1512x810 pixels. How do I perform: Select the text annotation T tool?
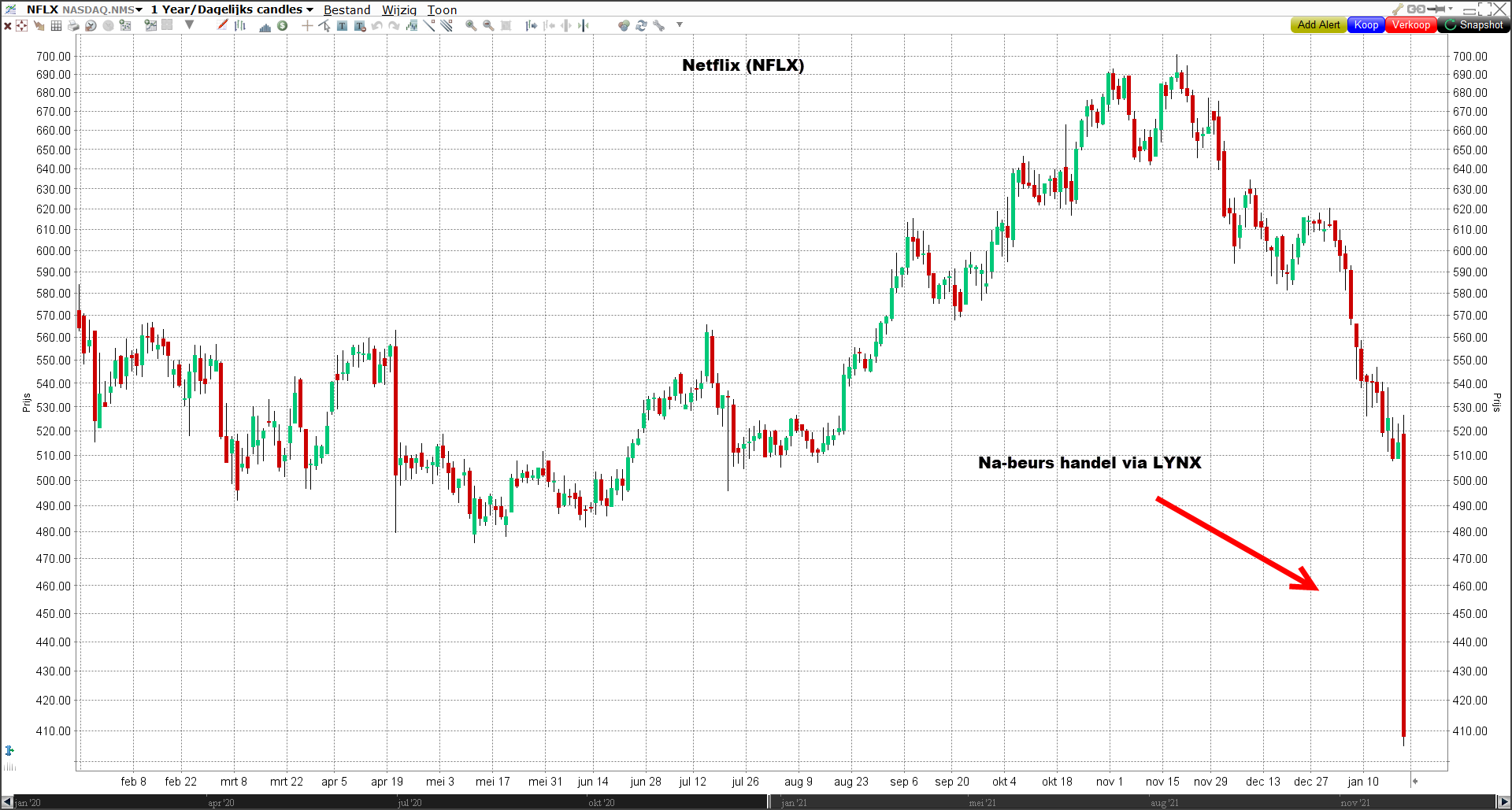click(342, 25)
